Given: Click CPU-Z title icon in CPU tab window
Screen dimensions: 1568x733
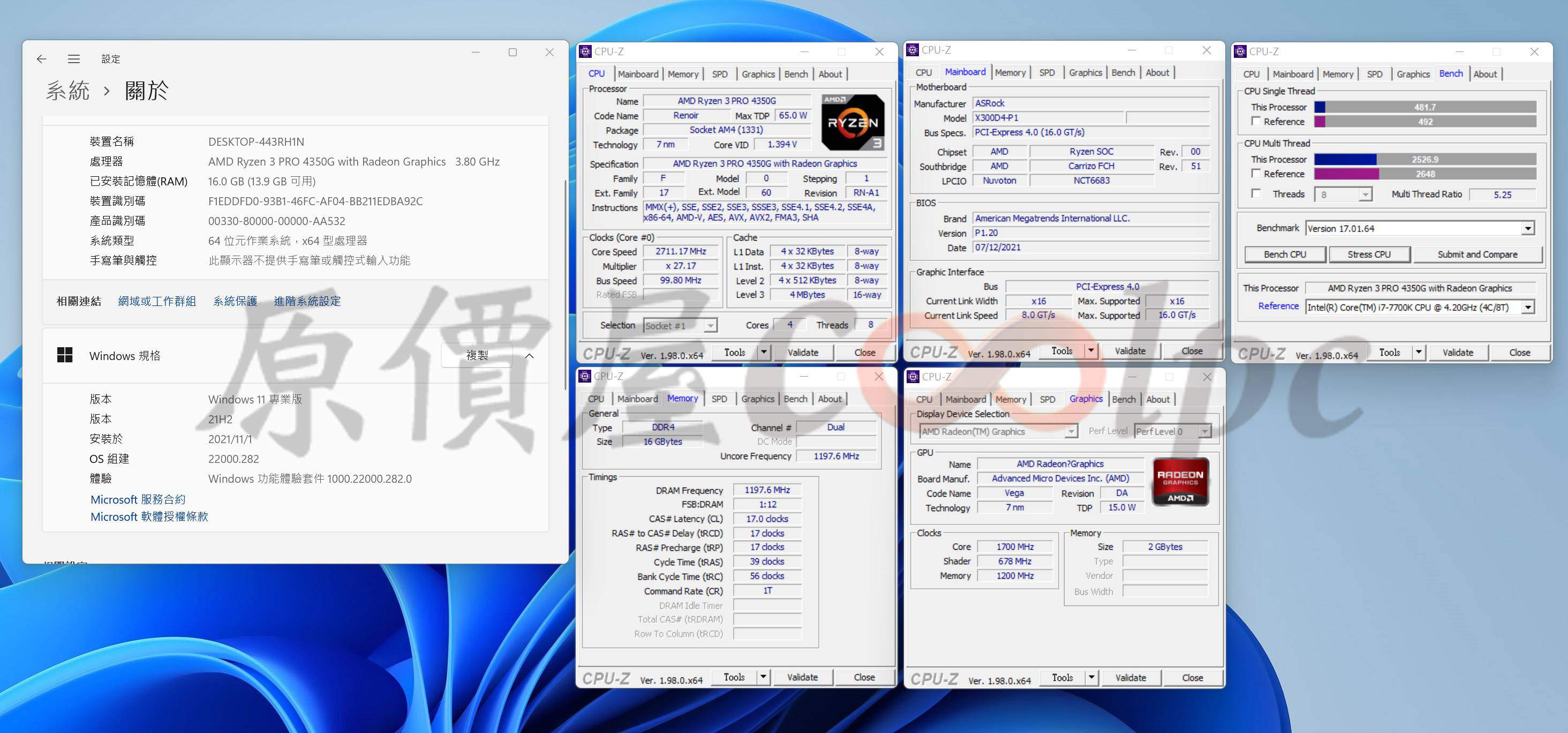Looking at the screenshot, I should (x=585, y=51).
